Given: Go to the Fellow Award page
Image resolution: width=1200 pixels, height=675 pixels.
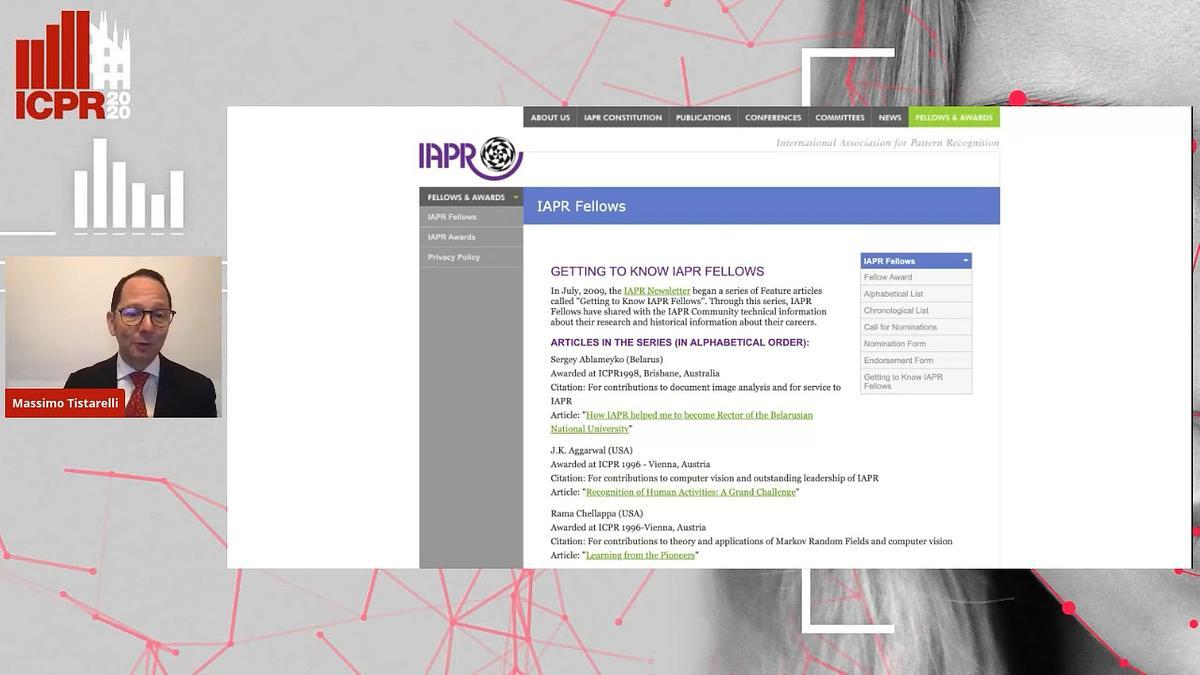Looking at the screenshot, I should [916, 277].
